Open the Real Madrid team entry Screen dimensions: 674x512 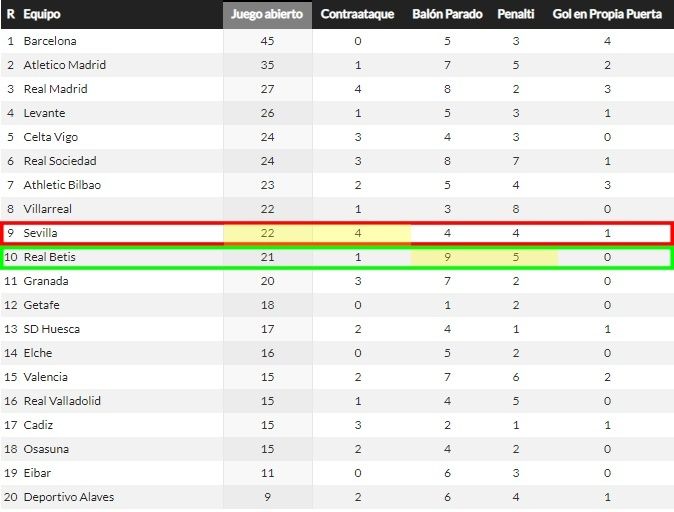[56, 89]
